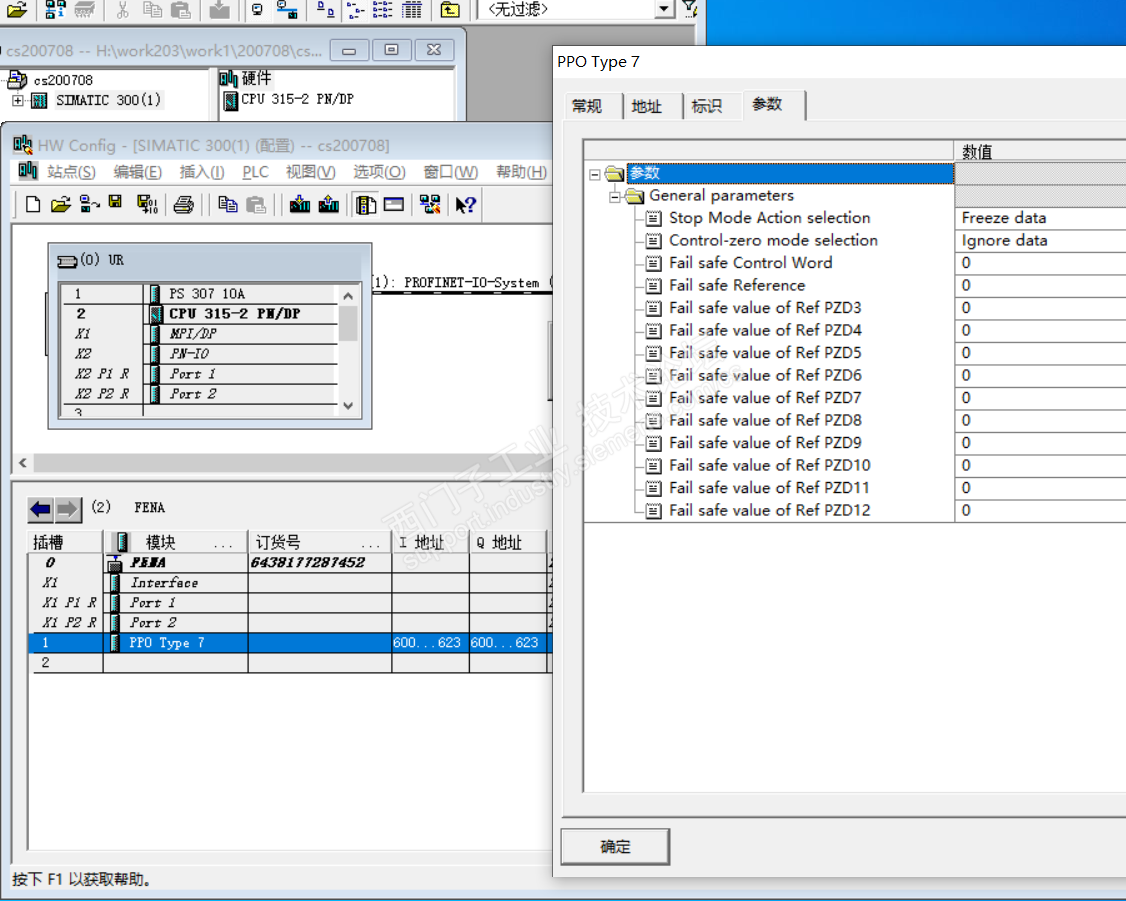Click the back arrow in the FENA panel
Screen dimensions: 1126x901
40,510
